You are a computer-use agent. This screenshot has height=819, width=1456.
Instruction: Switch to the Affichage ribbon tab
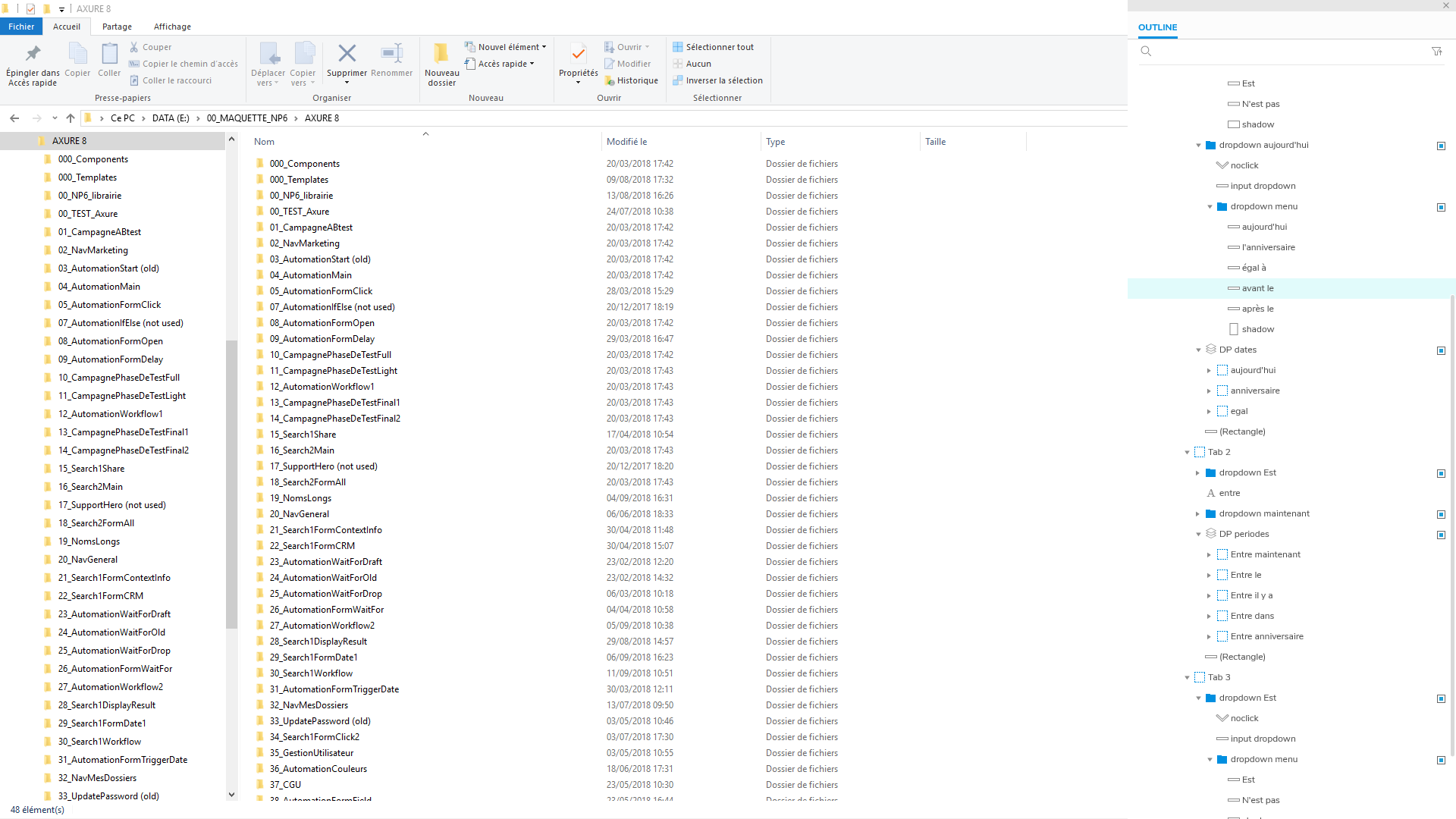click(172, 27)
